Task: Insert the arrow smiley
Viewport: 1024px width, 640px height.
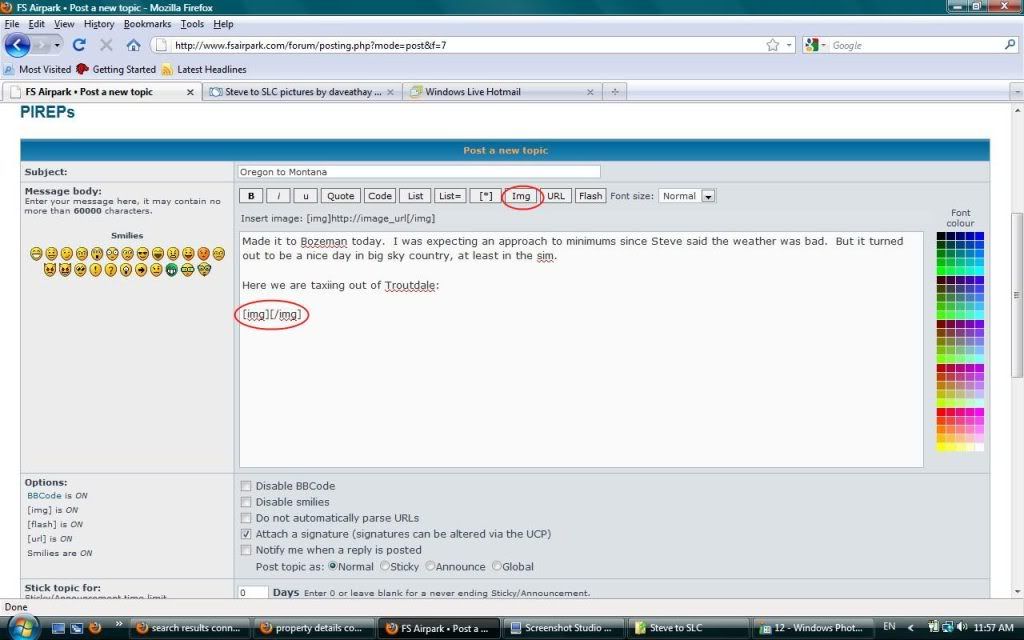Action: click(x=141, y=269)
